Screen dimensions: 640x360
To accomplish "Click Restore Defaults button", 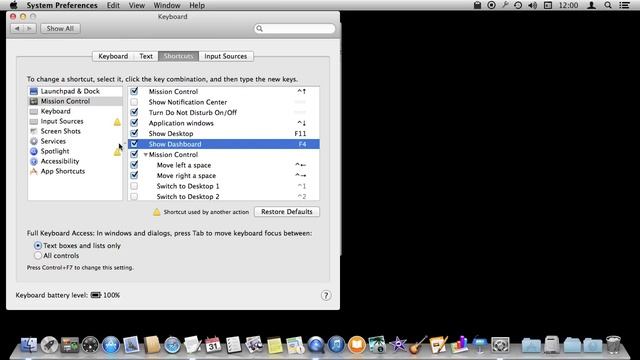I will click(x=287, y=212).
